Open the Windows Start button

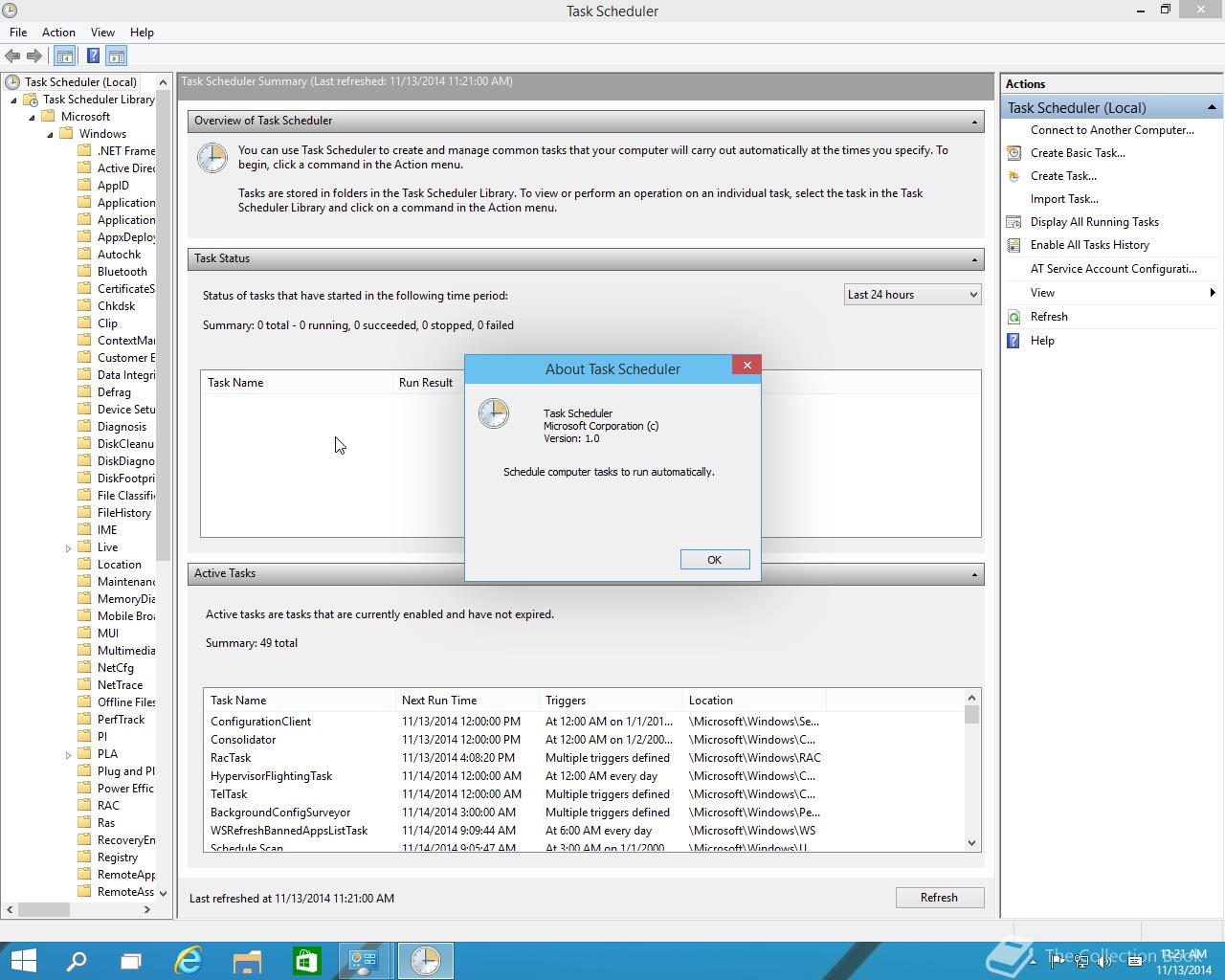point(23,961)
